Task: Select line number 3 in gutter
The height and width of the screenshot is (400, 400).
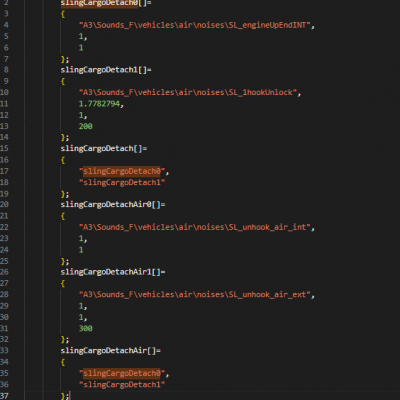Action: [6, 14]
